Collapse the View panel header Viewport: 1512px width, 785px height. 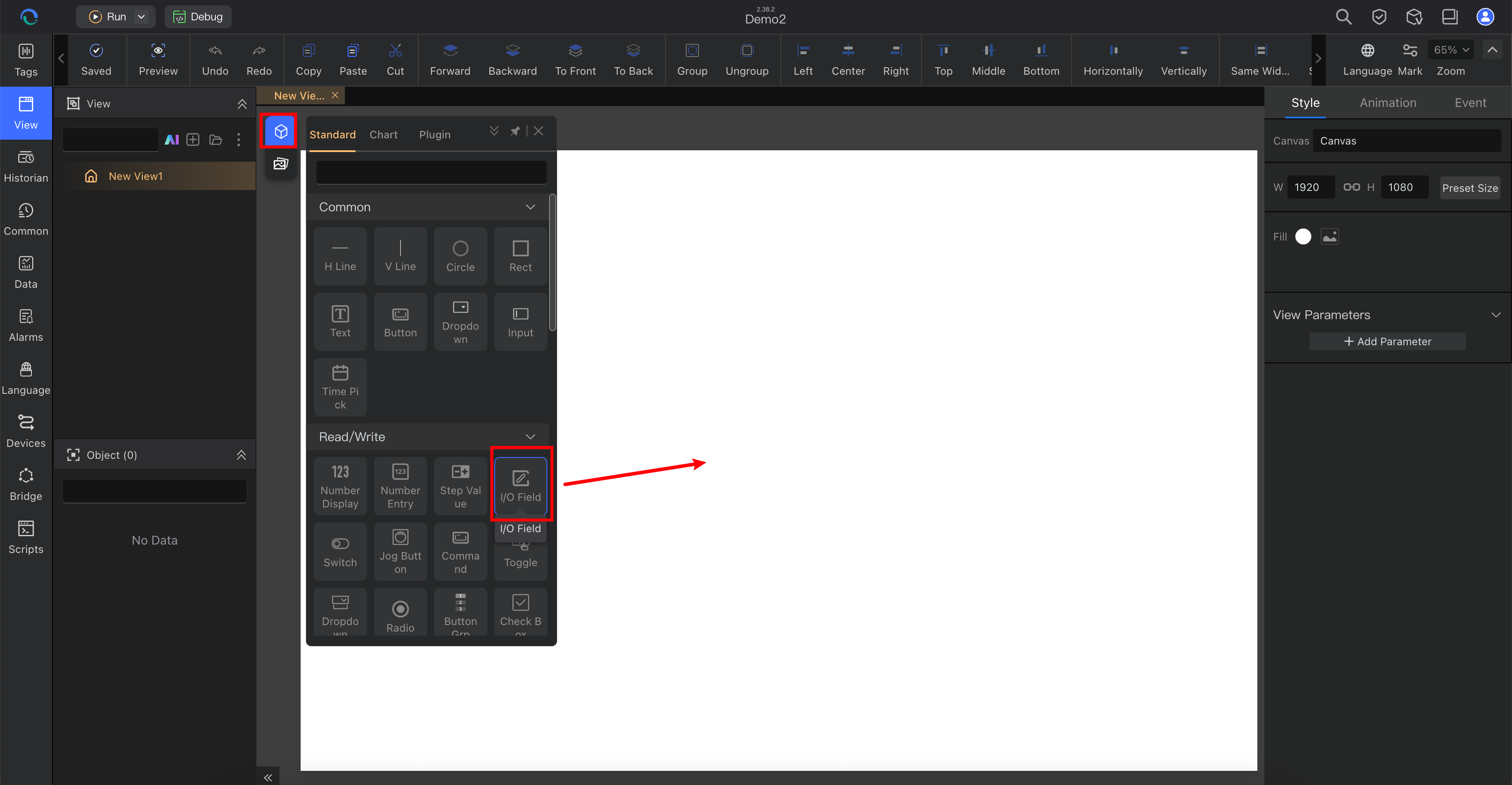click(242, 104)
